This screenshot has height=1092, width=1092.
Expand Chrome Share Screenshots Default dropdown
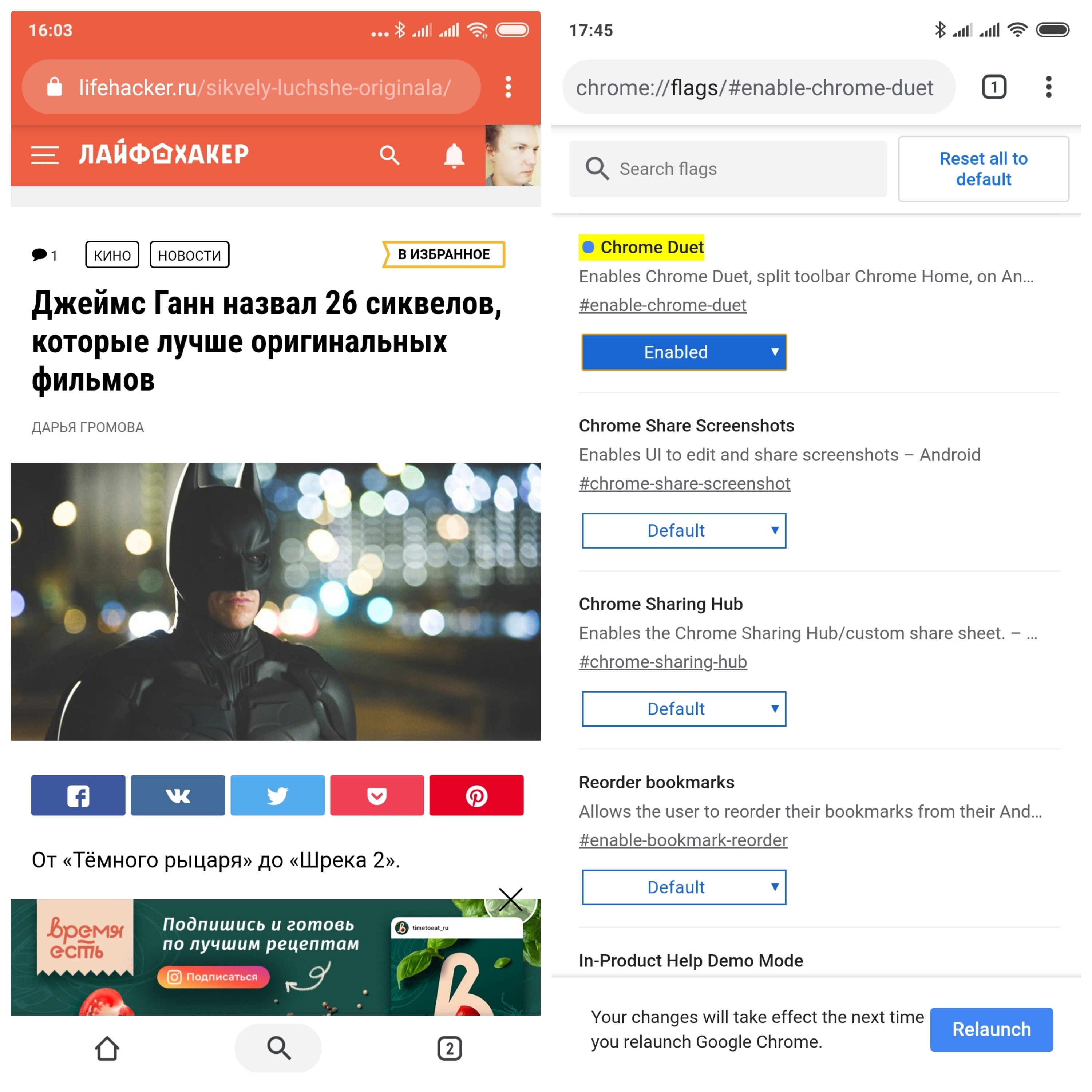click(684, 530)
